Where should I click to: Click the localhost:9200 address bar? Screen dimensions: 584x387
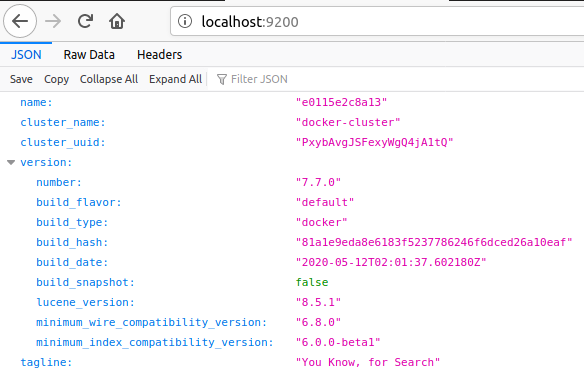click(x=377, y=21)
